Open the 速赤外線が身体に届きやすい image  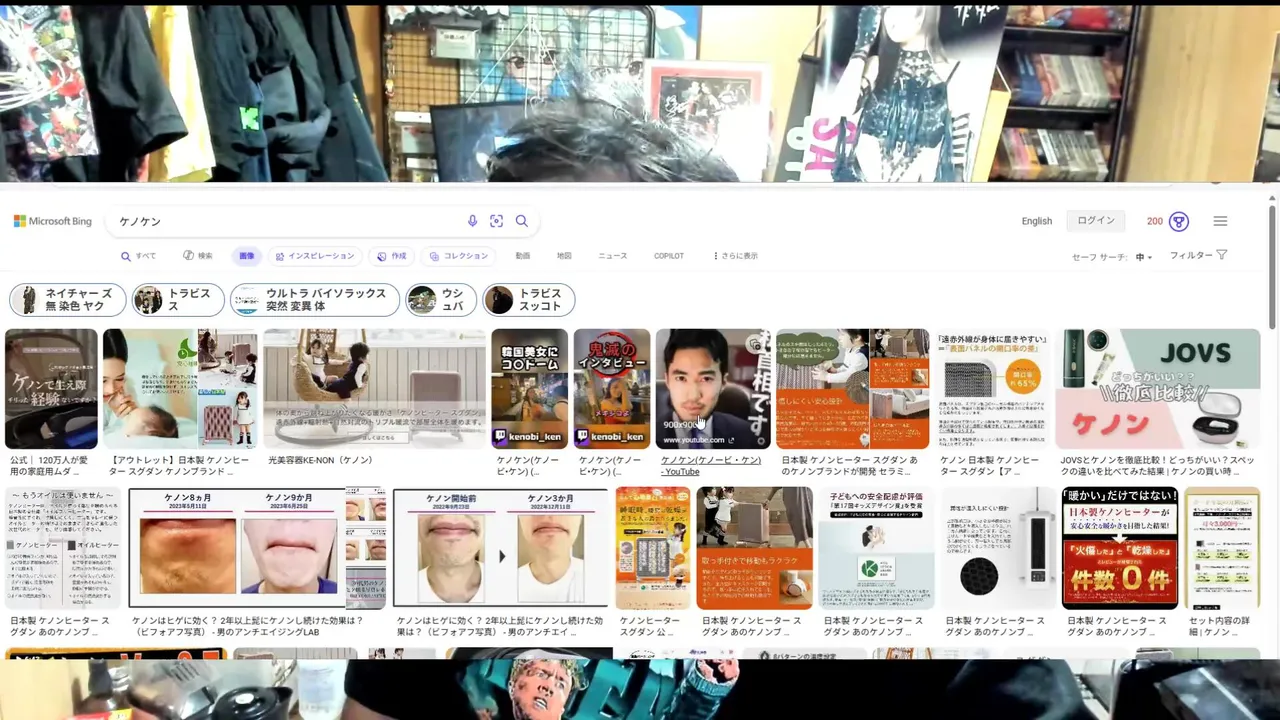click(993, 389)
